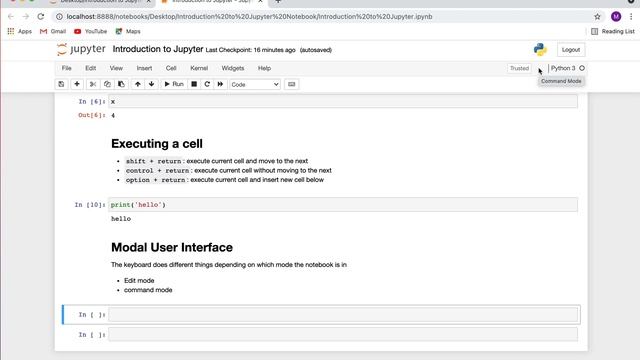
Task: Open the Cell menu
Action: pos(171,68)
